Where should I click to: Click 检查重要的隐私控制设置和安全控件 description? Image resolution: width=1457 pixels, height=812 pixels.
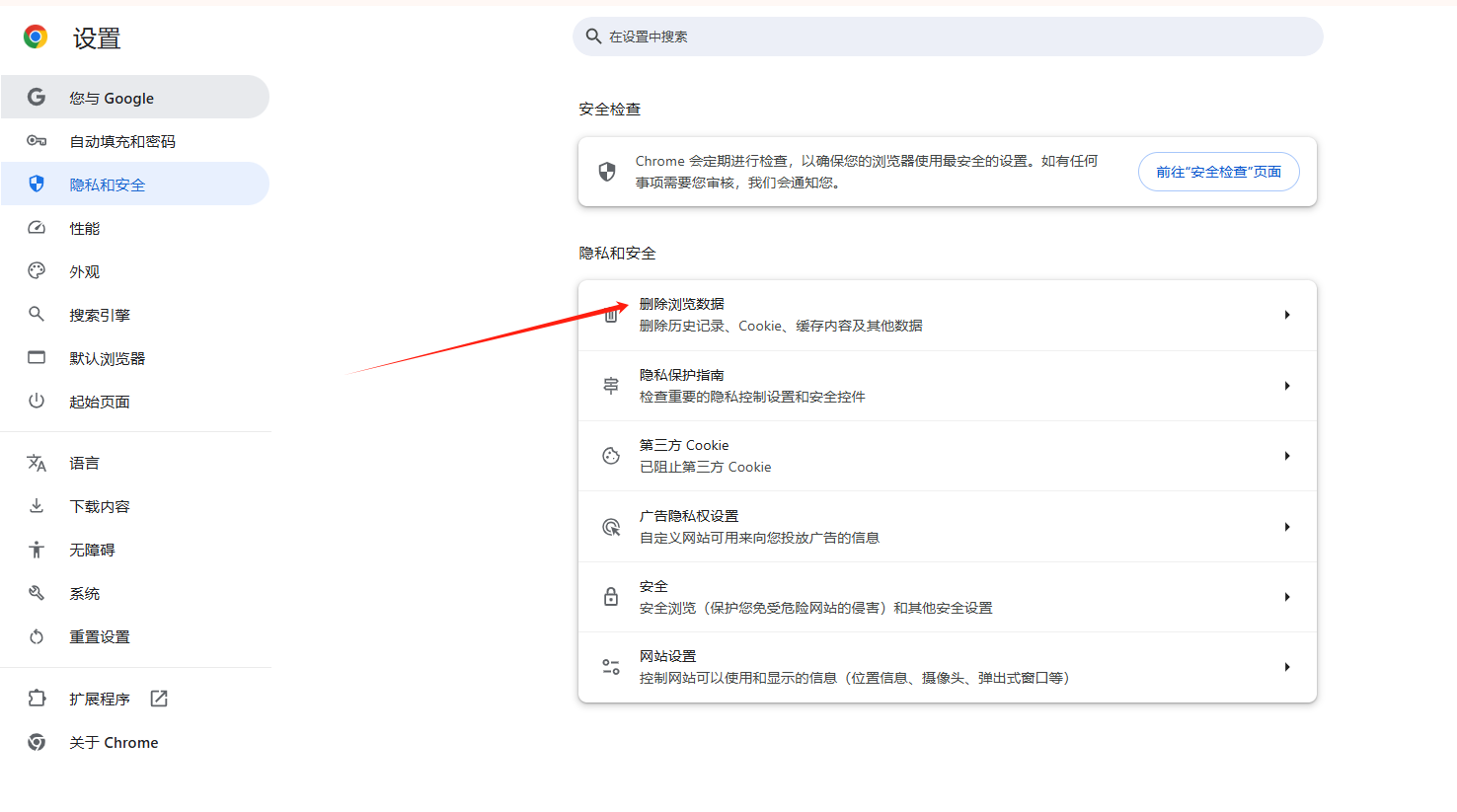coord(752,397)
